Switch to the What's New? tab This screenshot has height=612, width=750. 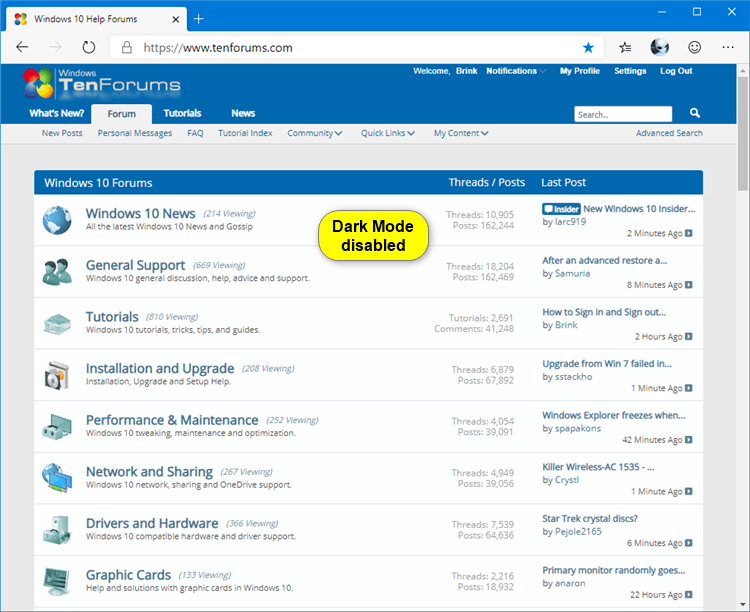click(56, 113)
